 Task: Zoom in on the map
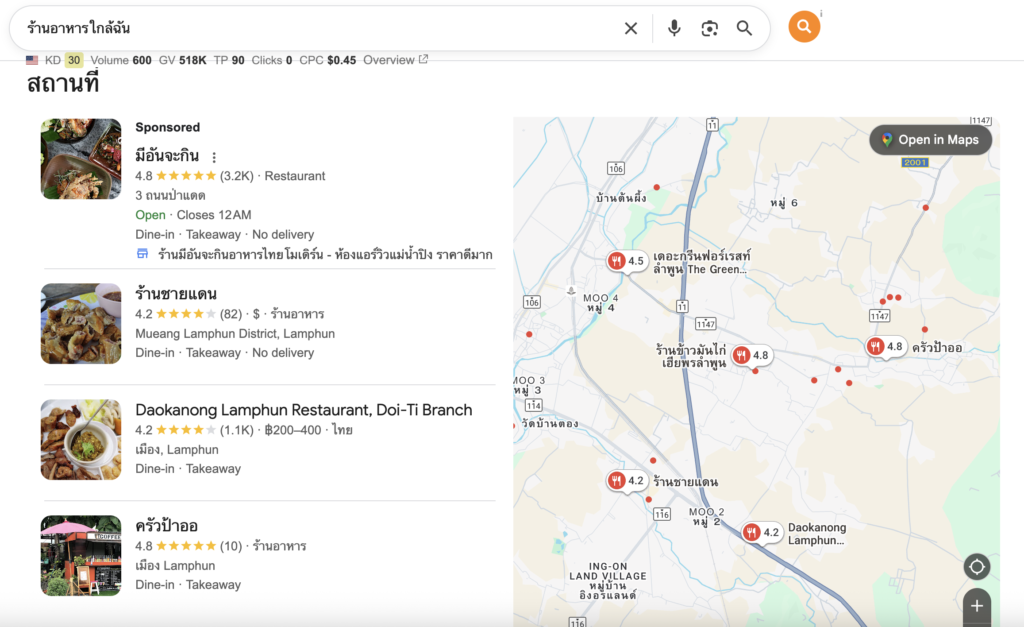tap(977, 605)
